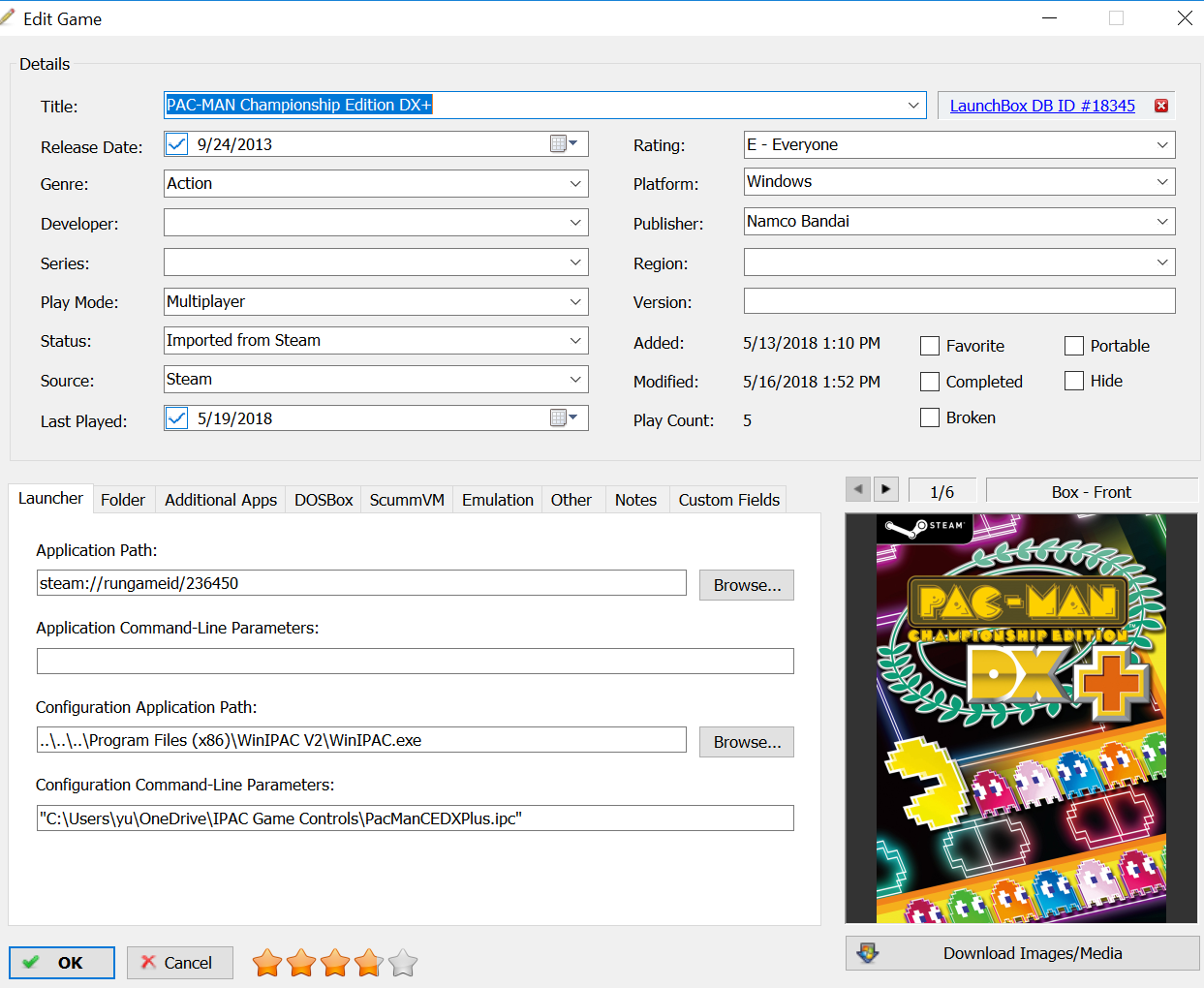Set rating to two stars
The width and height of the screenshot is (1204, 988).
(301, 963)
